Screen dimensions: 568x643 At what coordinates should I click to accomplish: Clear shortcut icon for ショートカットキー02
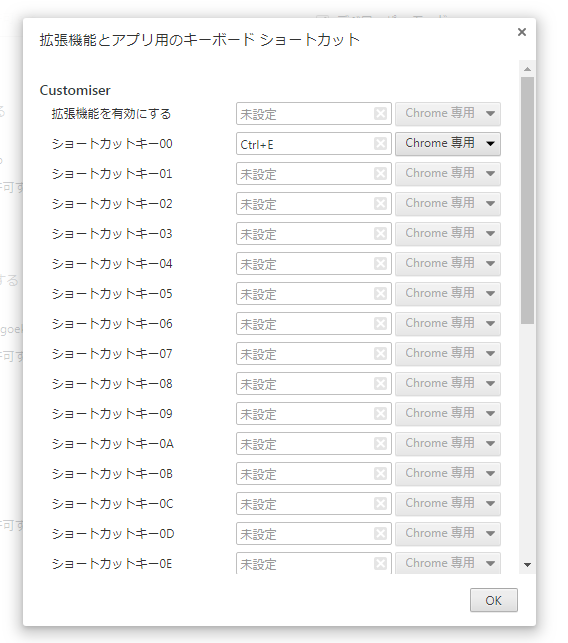tap(380, 203)
